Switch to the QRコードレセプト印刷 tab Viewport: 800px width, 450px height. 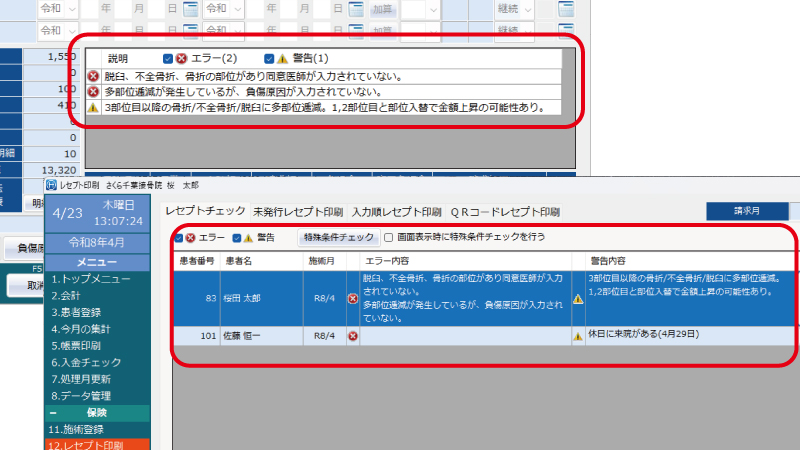505,212
